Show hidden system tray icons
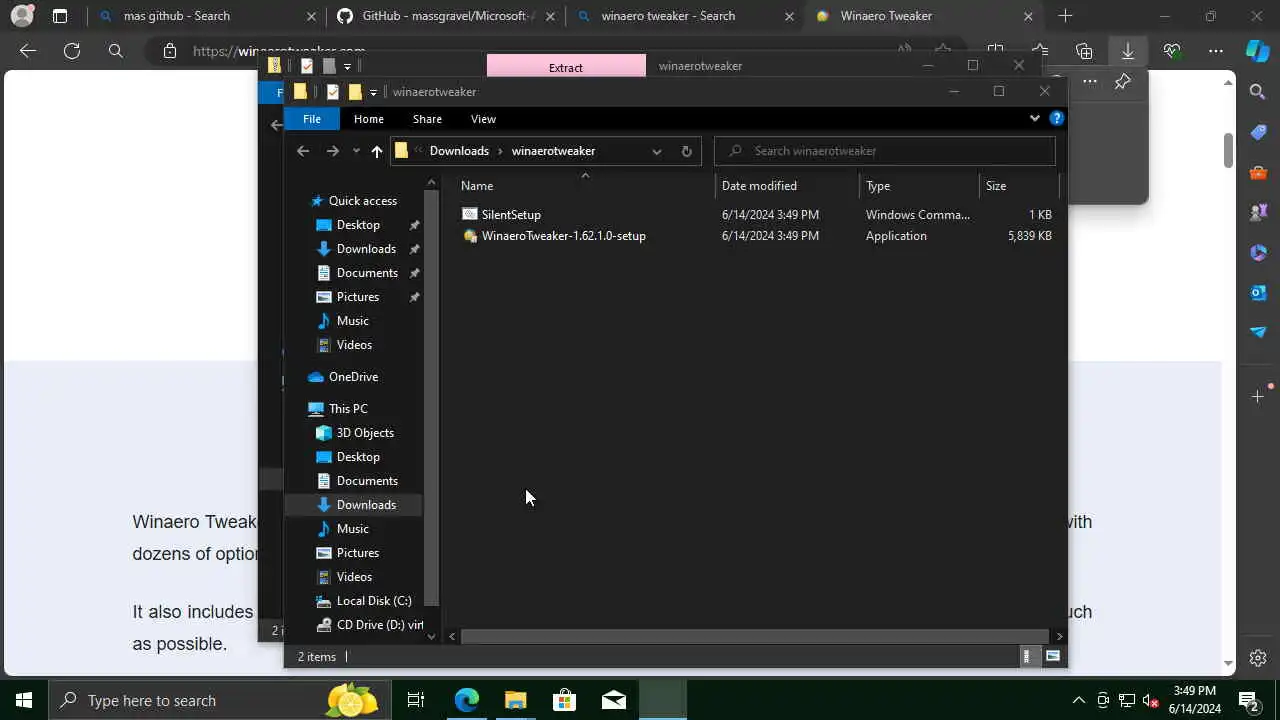 pos(1078,700)
